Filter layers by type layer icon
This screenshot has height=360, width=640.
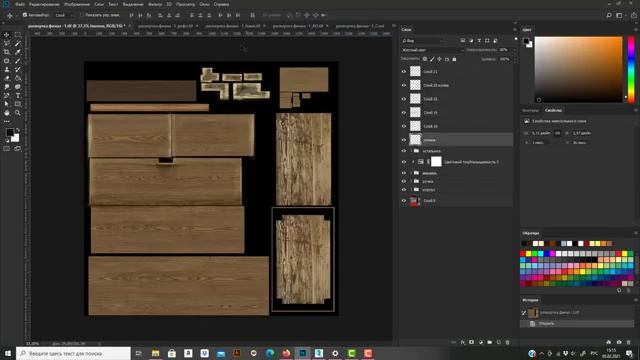[479, 41]
